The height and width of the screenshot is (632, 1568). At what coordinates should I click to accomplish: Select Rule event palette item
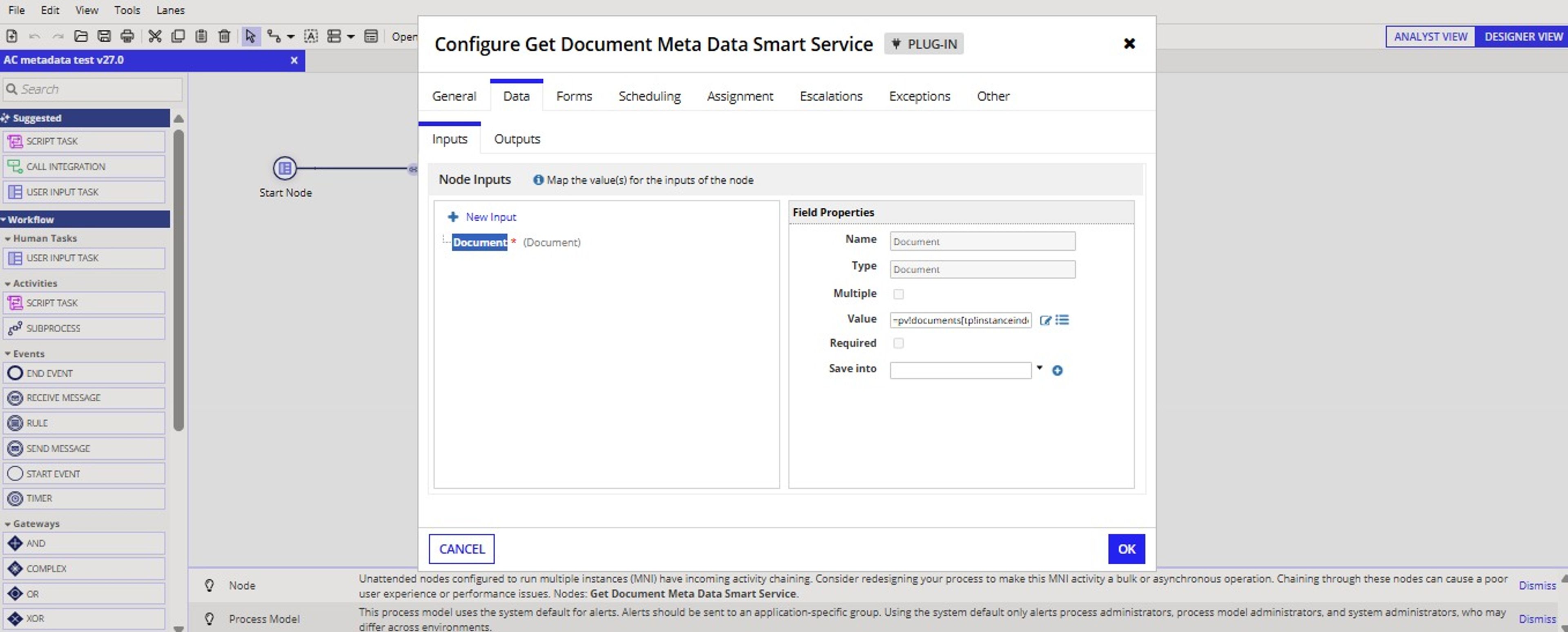(84, 423)
